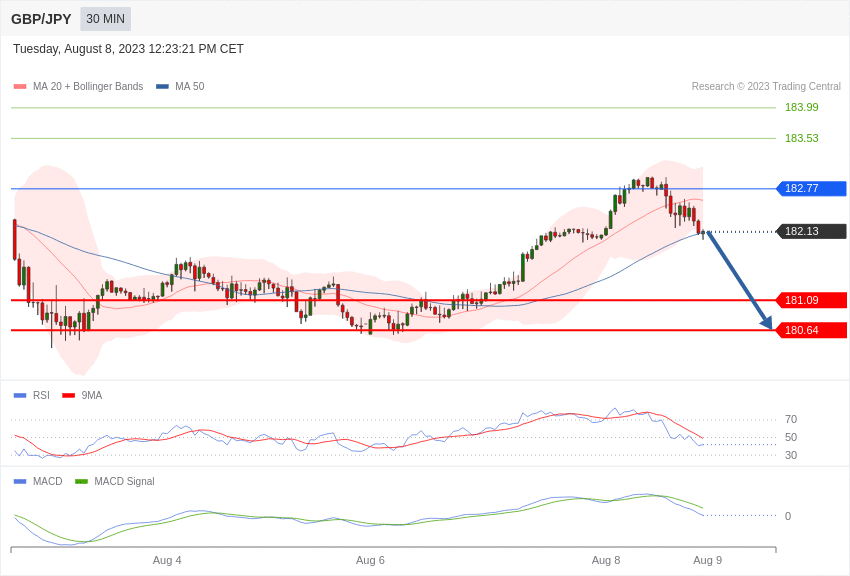Click the MACD Signal legend color swatch
Image resolution: width=850 pixels, height=576 pixels.
pyautogui.click(x=81, y=481)
